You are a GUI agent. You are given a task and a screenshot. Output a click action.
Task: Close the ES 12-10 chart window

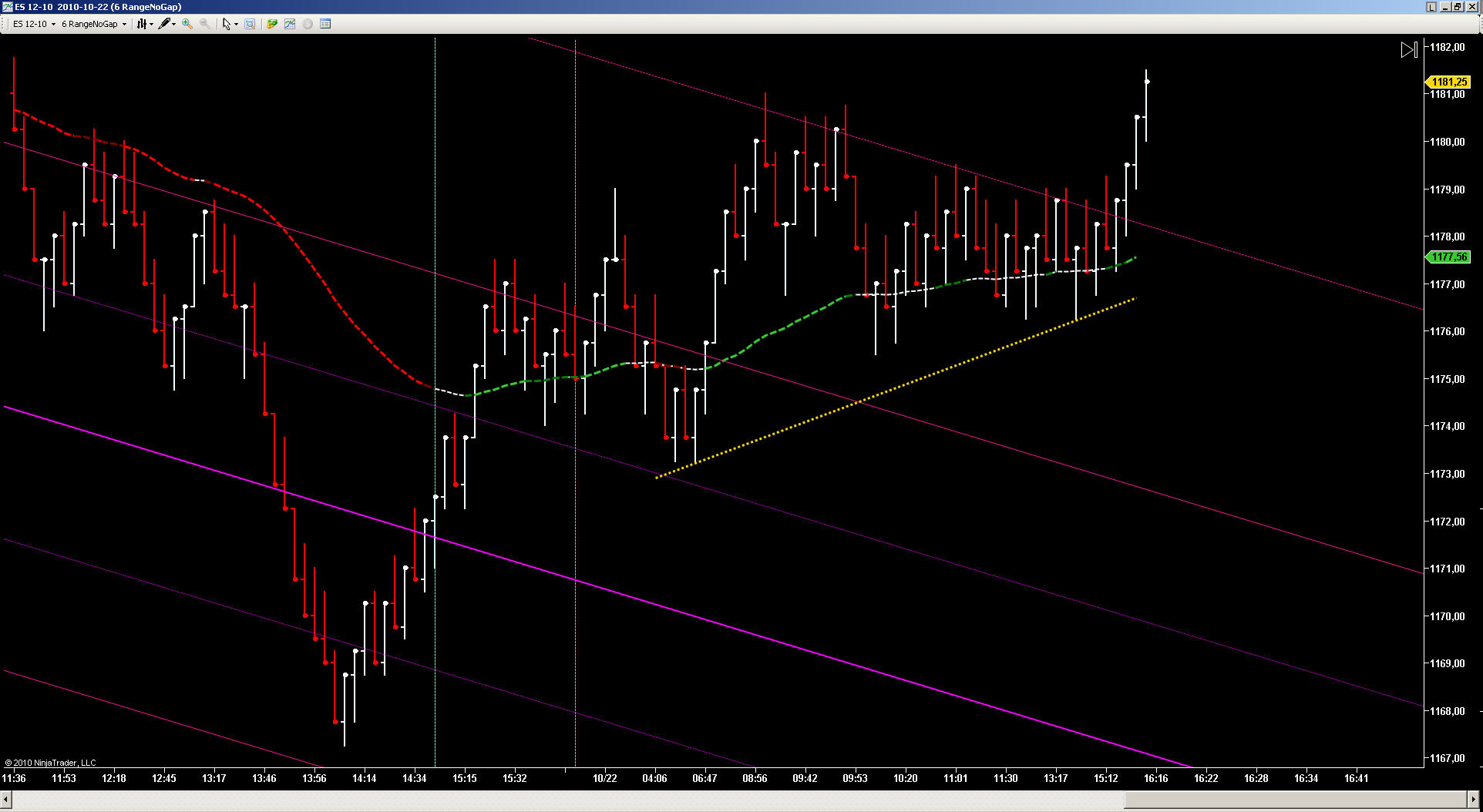click(1472, 7)
